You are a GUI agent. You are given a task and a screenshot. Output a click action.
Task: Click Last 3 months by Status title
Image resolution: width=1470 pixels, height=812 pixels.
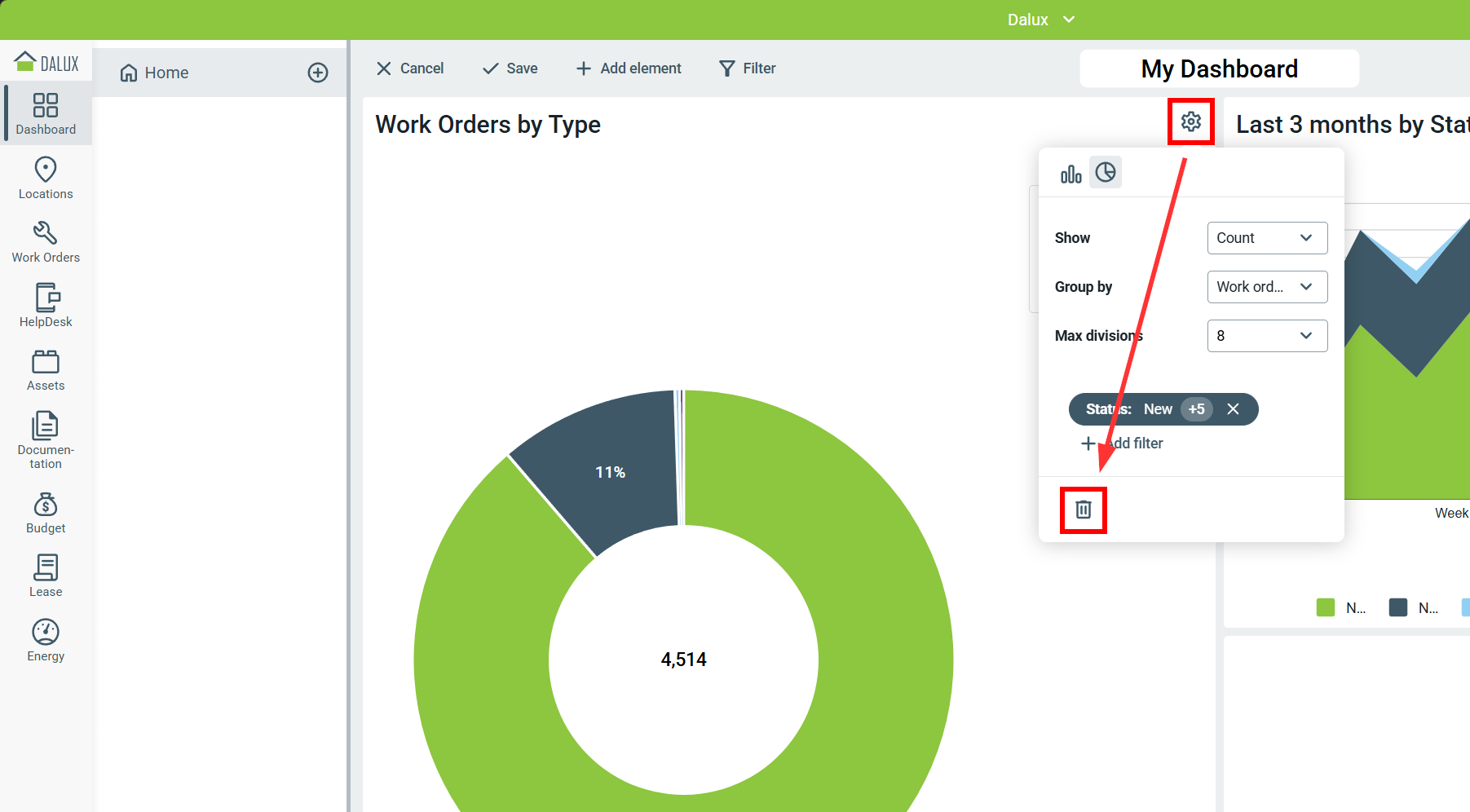pyautogui.click(x=1353, y=125)
